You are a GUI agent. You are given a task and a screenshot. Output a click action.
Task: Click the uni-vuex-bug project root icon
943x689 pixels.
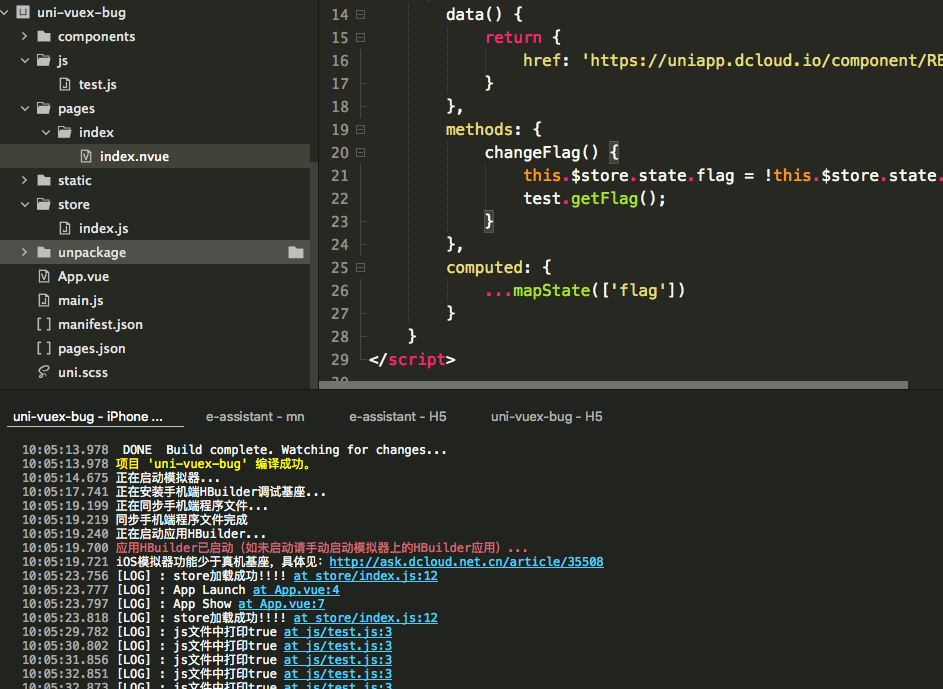click(24, 13)
